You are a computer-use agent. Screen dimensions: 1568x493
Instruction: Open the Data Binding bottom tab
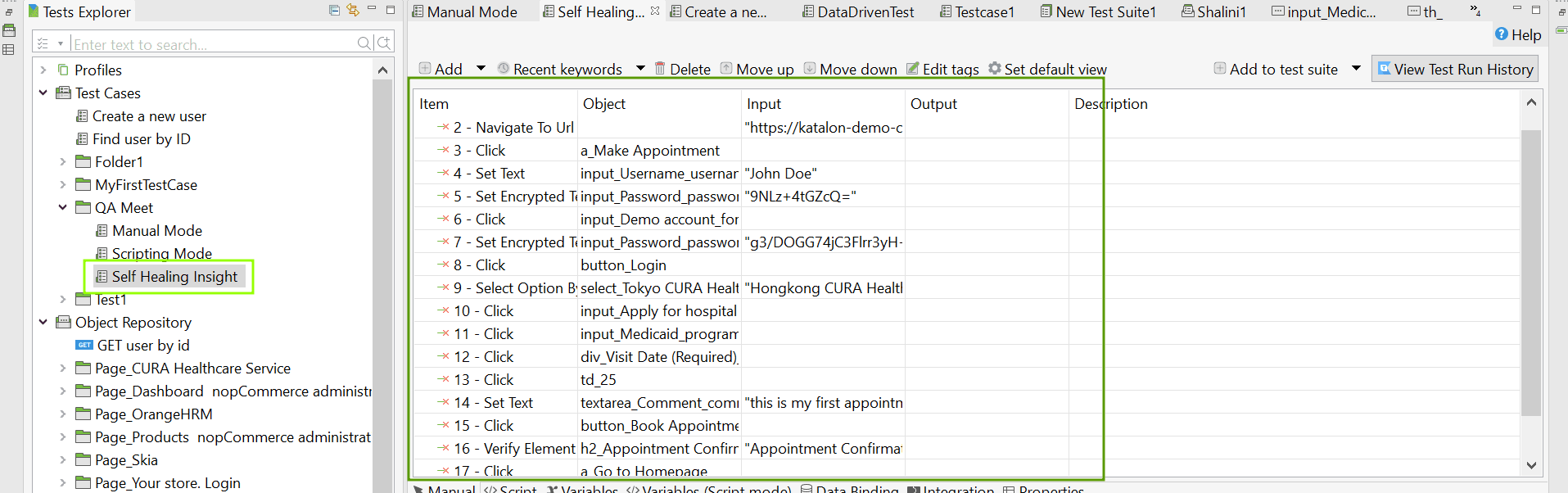(849, 489)
